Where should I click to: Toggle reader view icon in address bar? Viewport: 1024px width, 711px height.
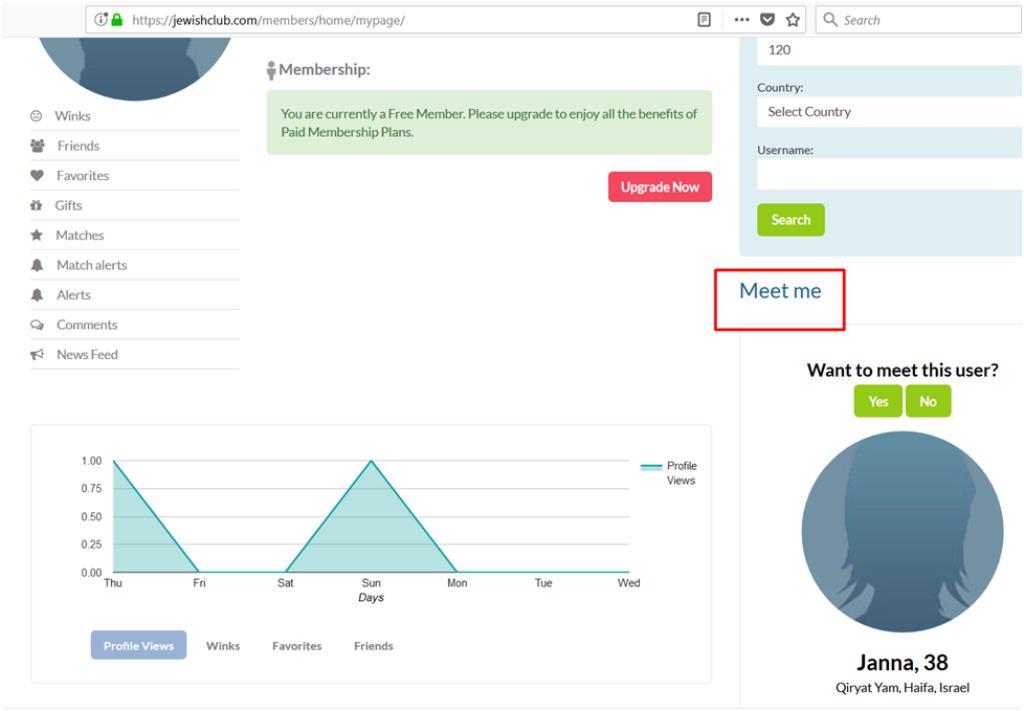(704, 20)
